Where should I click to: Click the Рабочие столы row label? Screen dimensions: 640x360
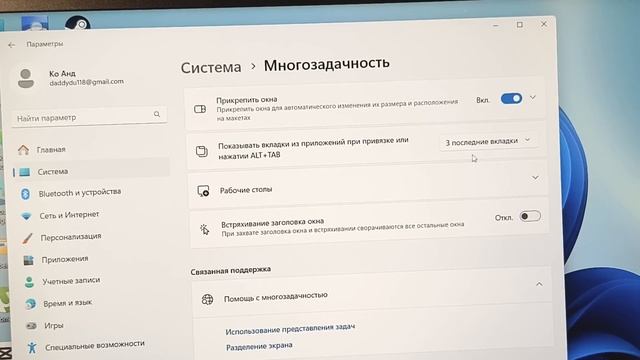[x=246, y=190]
